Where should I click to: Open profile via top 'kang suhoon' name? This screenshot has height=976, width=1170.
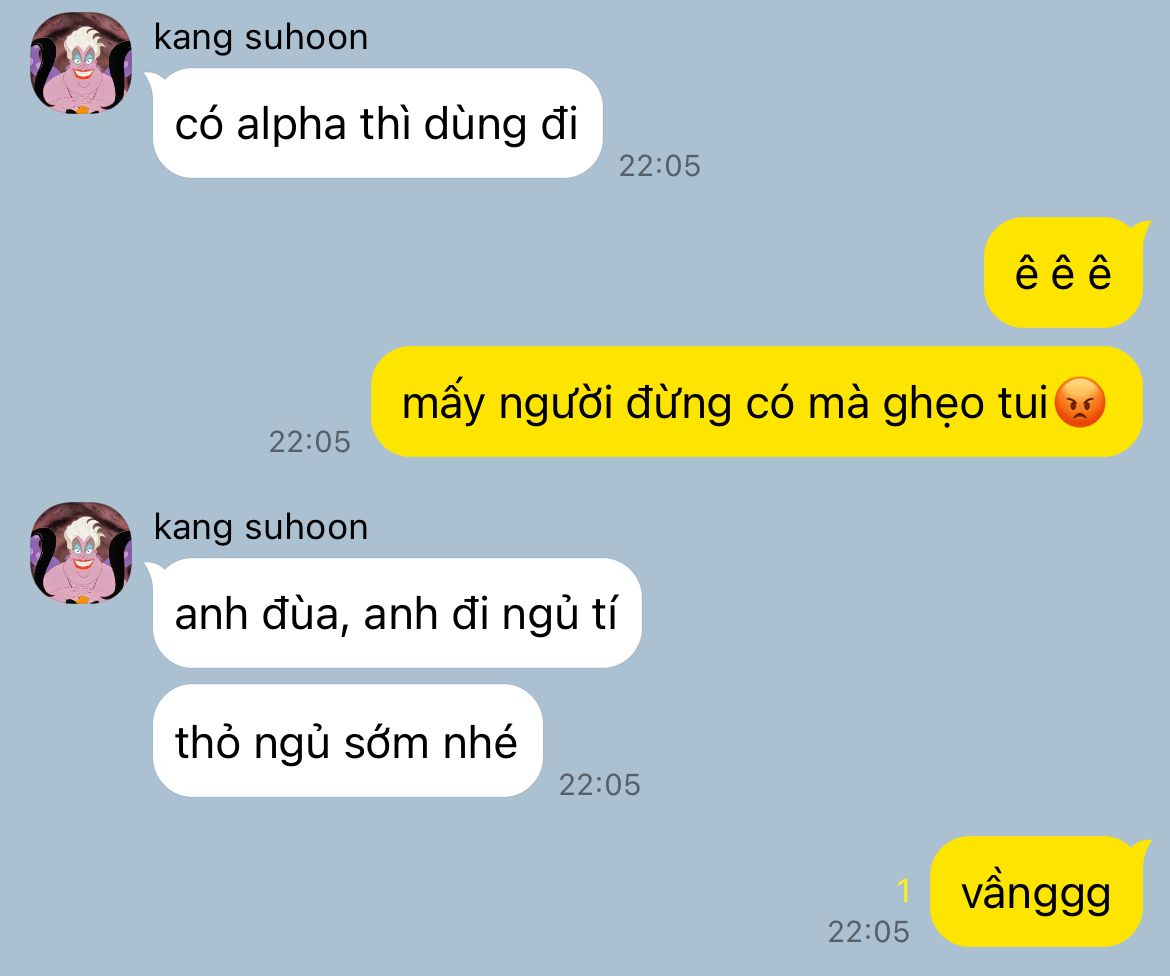260,37
